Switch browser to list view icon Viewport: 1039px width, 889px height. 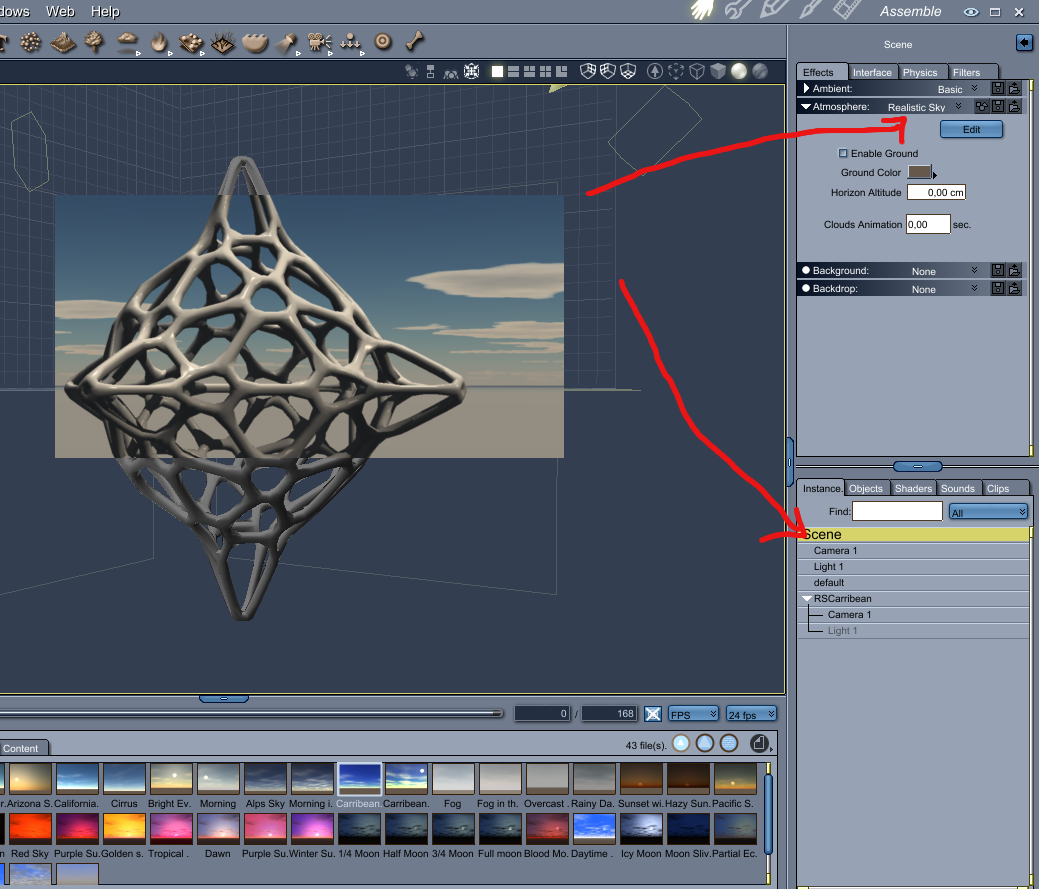pyautogui.click(x=729, y=743)
